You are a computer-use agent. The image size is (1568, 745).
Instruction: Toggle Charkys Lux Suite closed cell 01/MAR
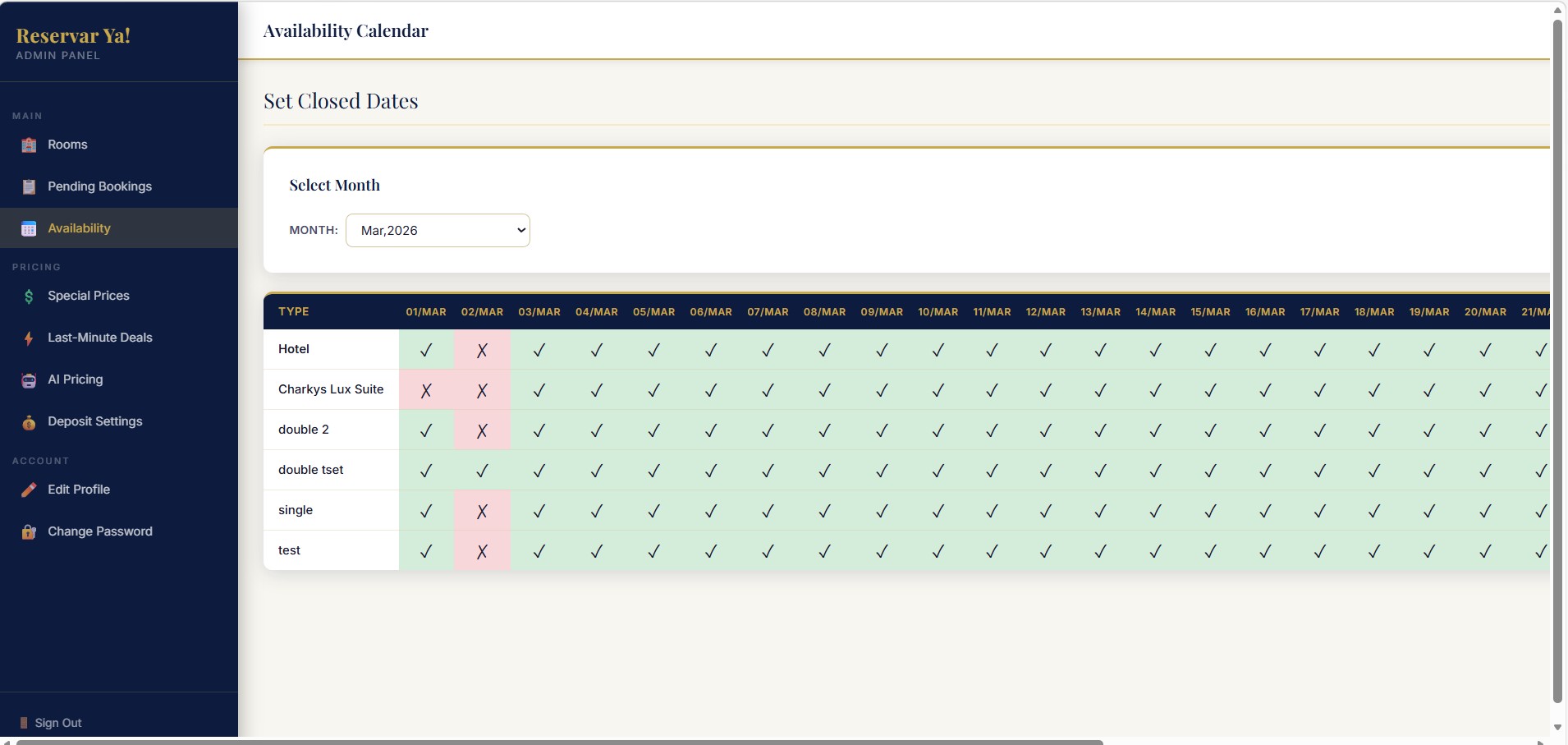(426, 390)
